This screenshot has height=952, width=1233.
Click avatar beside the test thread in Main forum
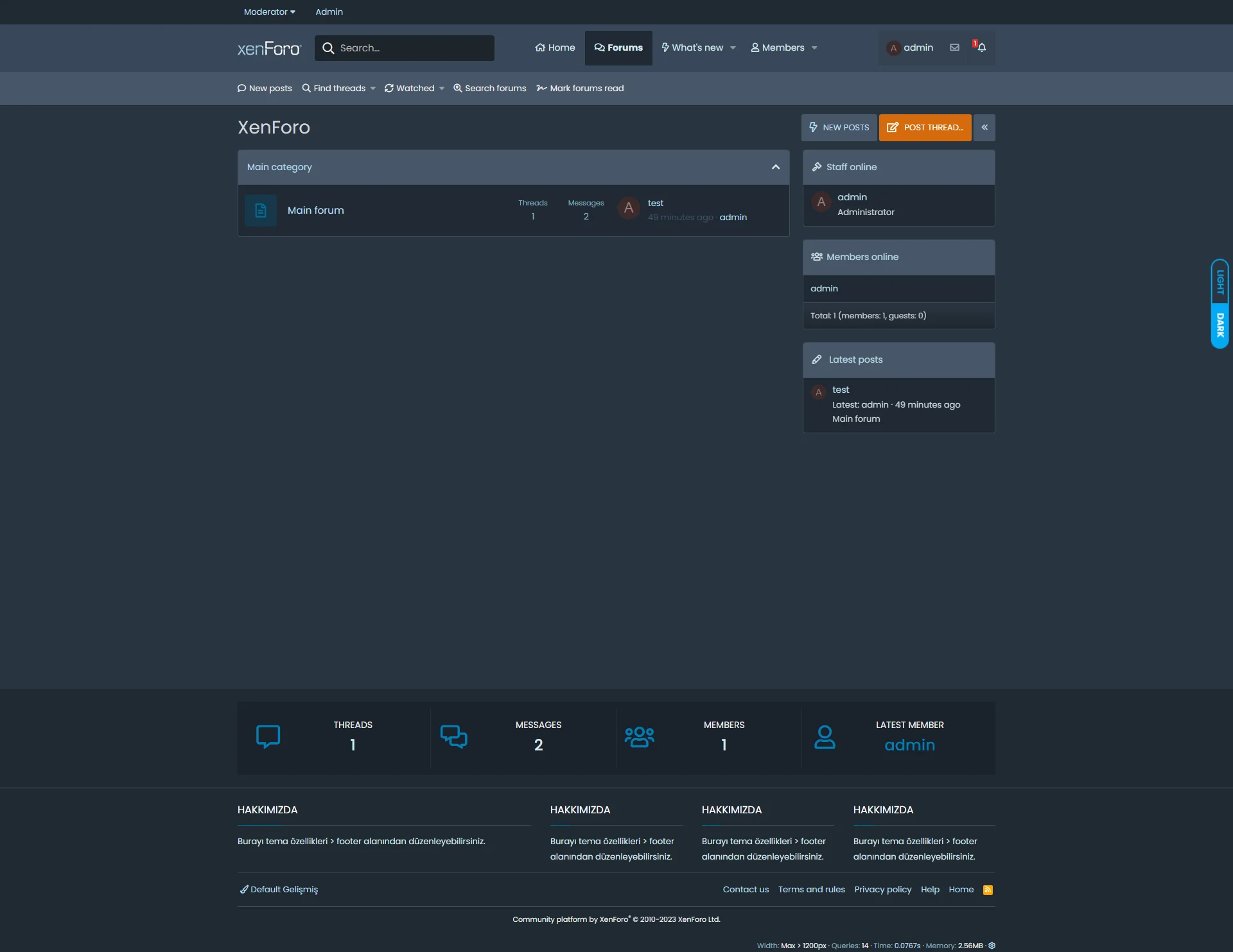pos(629,208)
